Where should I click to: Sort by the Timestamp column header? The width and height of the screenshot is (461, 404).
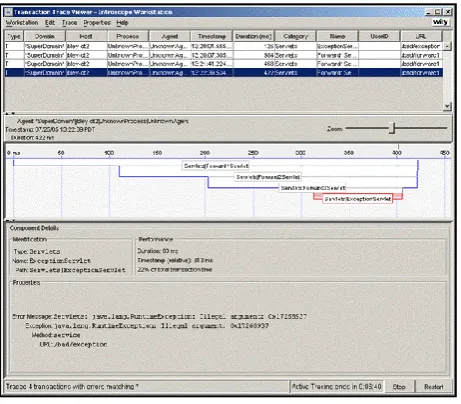tap(211, 36)
